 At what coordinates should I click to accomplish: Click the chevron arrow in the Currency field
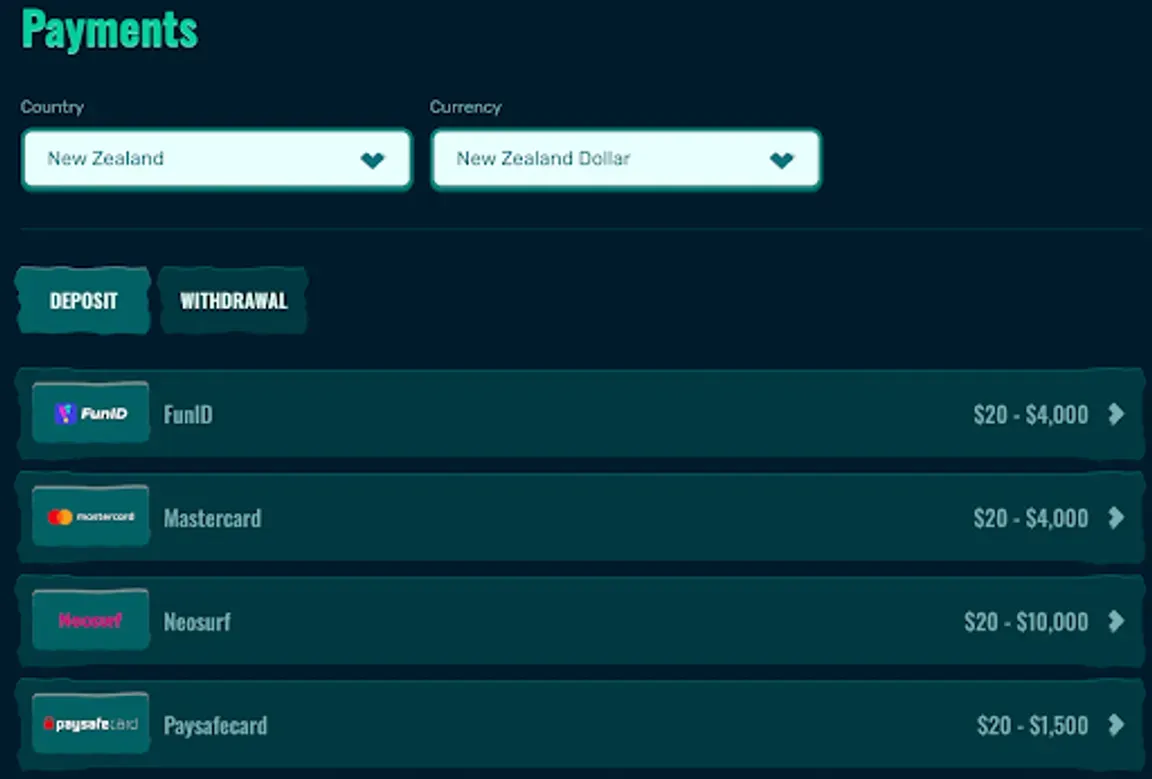(782, 159)
